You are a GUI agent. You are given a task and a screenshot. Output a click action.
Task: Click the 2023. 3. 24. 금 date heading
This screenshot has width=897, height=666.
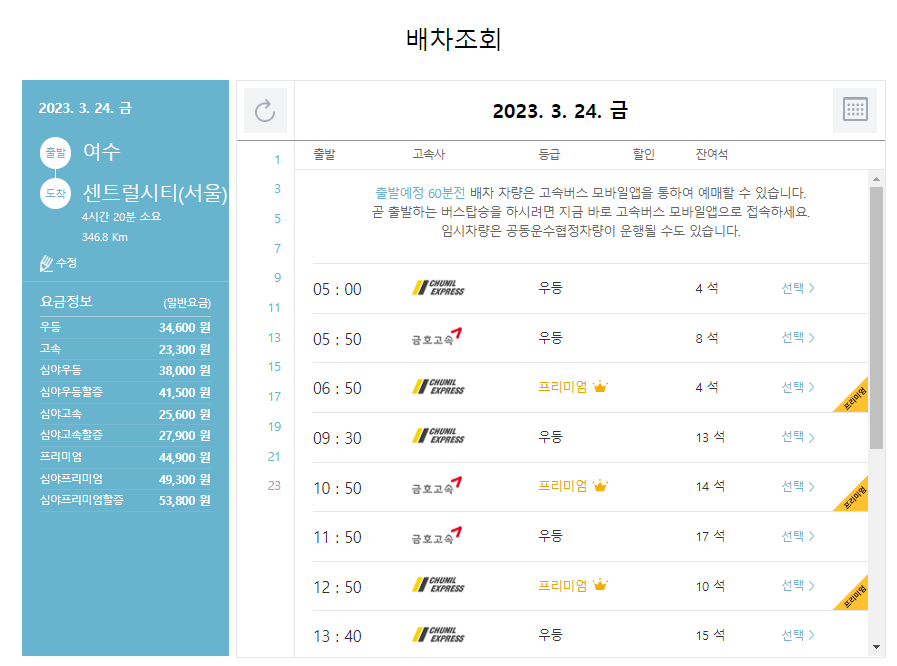click(560, 110)
